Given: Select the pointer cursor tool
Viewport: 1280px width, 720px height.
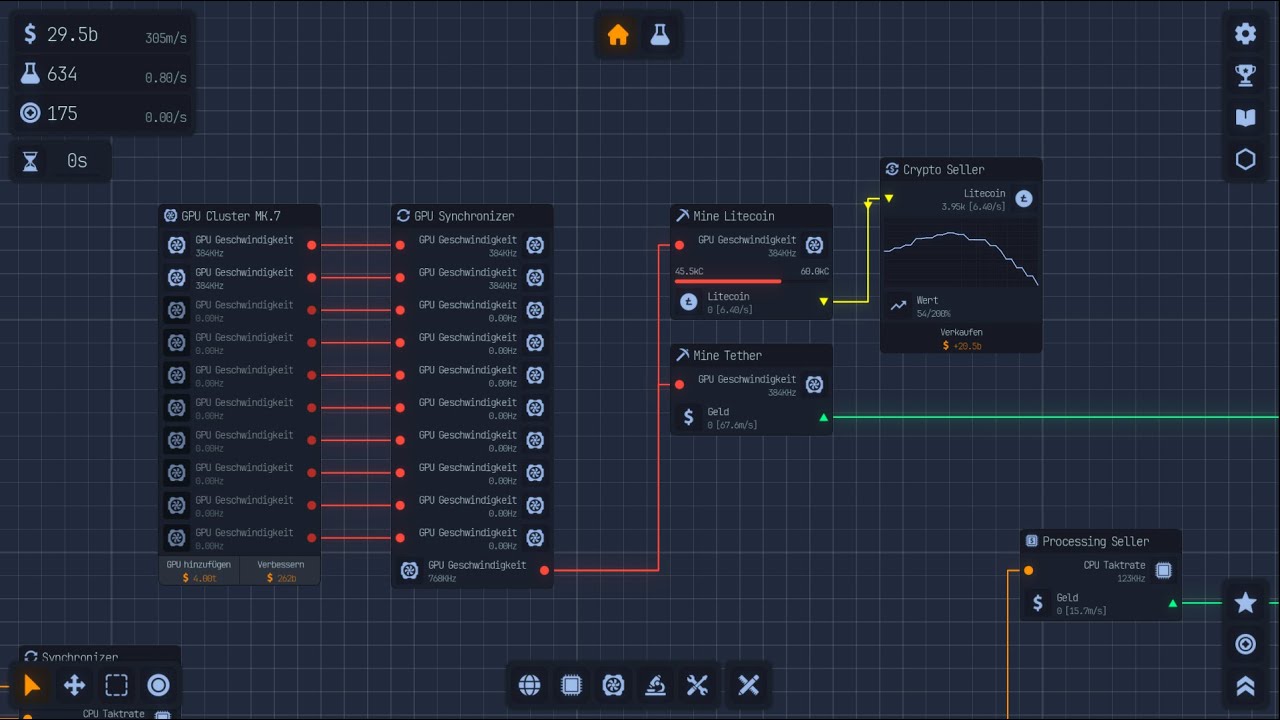Looking at the screenshot, I should pyautogui.click(x=32, y=685).
